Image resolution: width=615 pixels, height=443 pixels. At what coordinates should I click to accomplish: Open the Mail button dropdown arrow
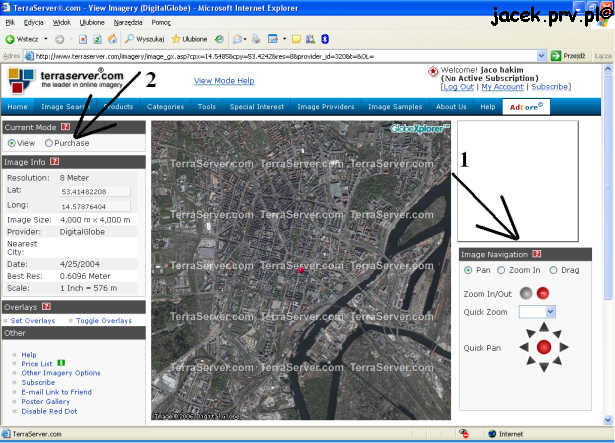[x=245, y=39]
